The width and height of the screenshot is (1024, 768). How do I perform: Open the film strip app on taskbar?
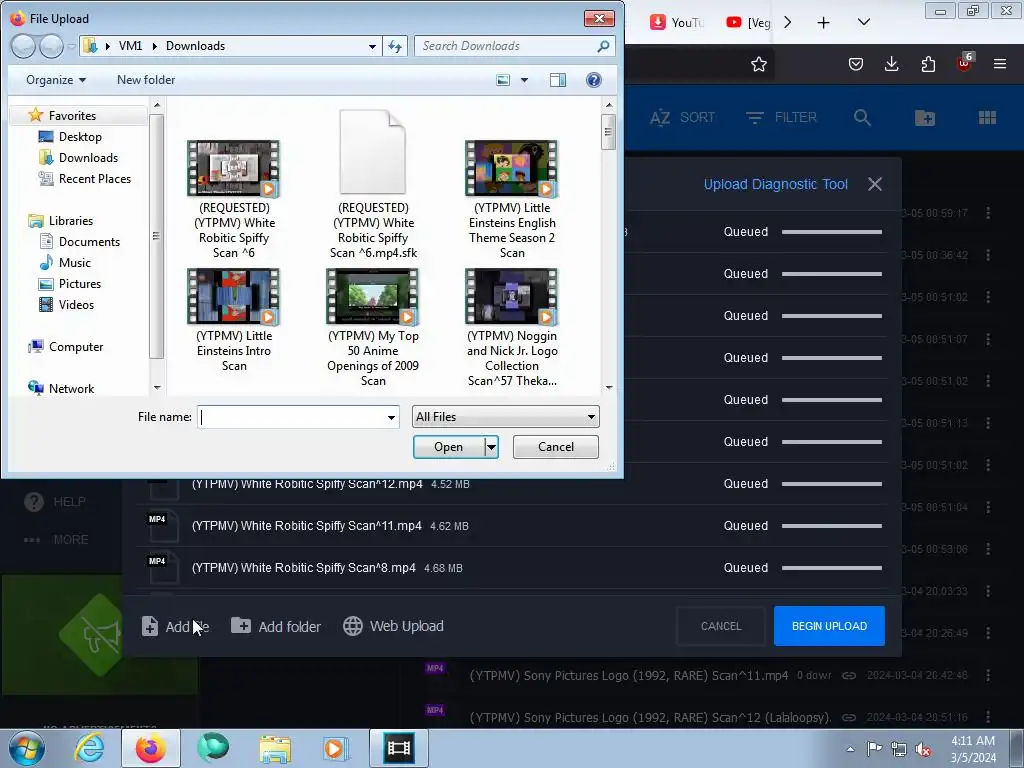399,748
